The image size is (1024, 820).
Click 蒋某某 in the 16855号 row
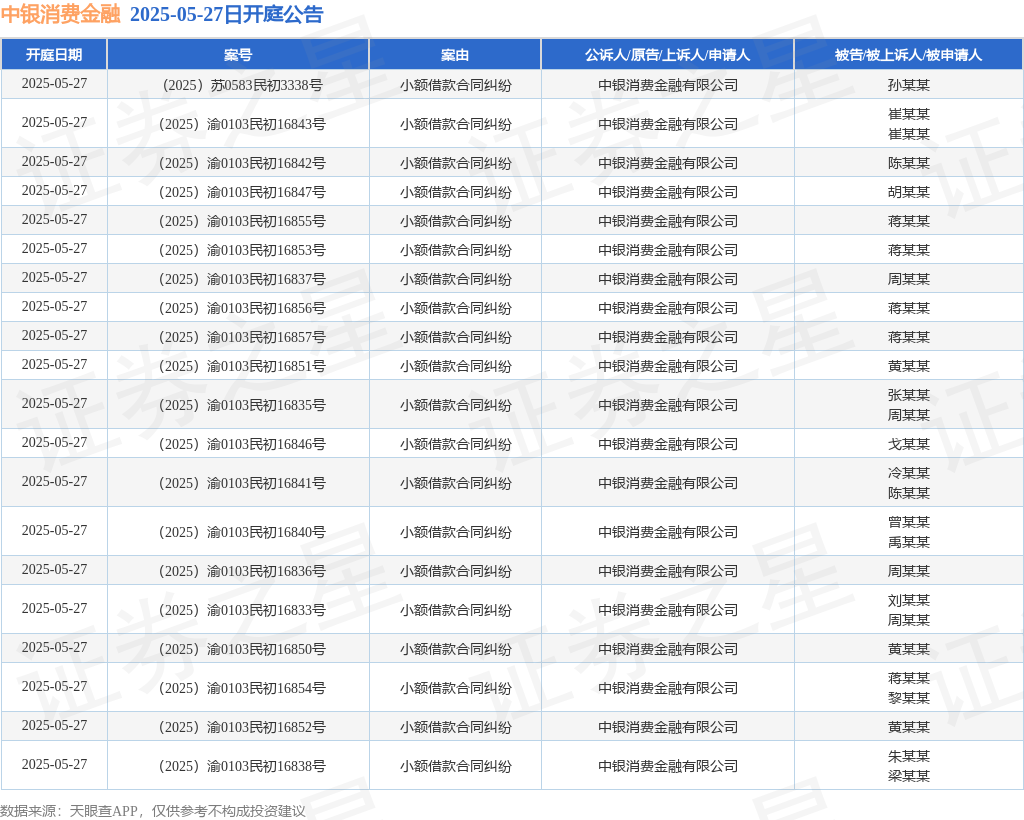(x=908, y=221)
